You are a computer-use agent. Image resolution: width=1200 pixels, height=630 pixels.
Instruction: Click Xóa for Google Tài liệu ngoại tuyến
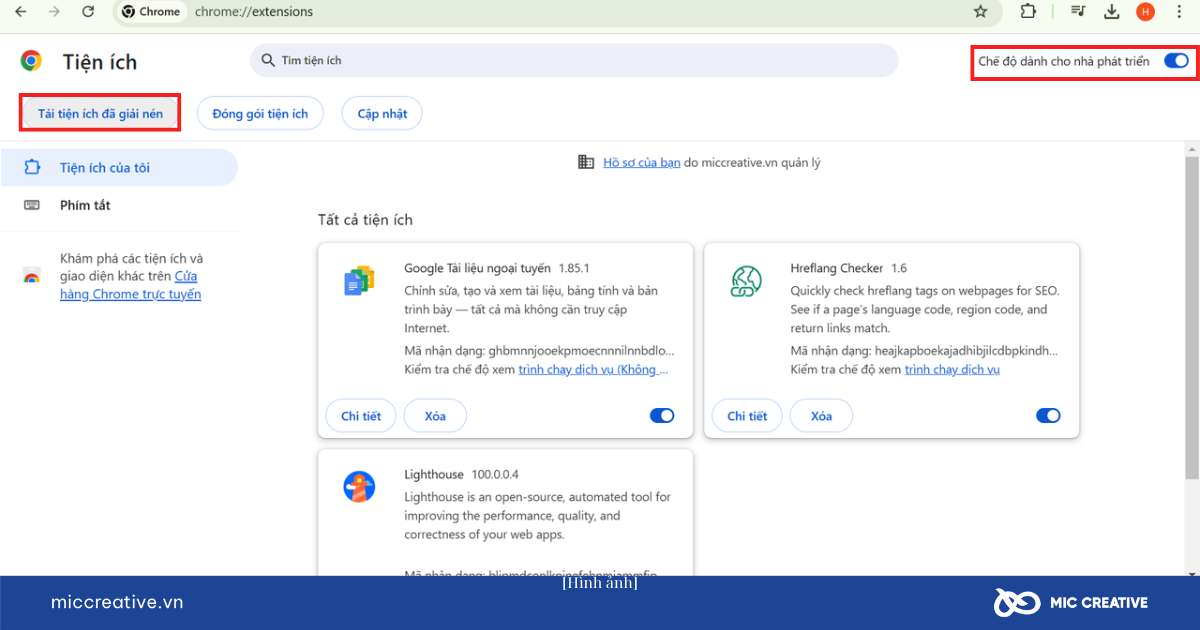[x=435, y=416]
